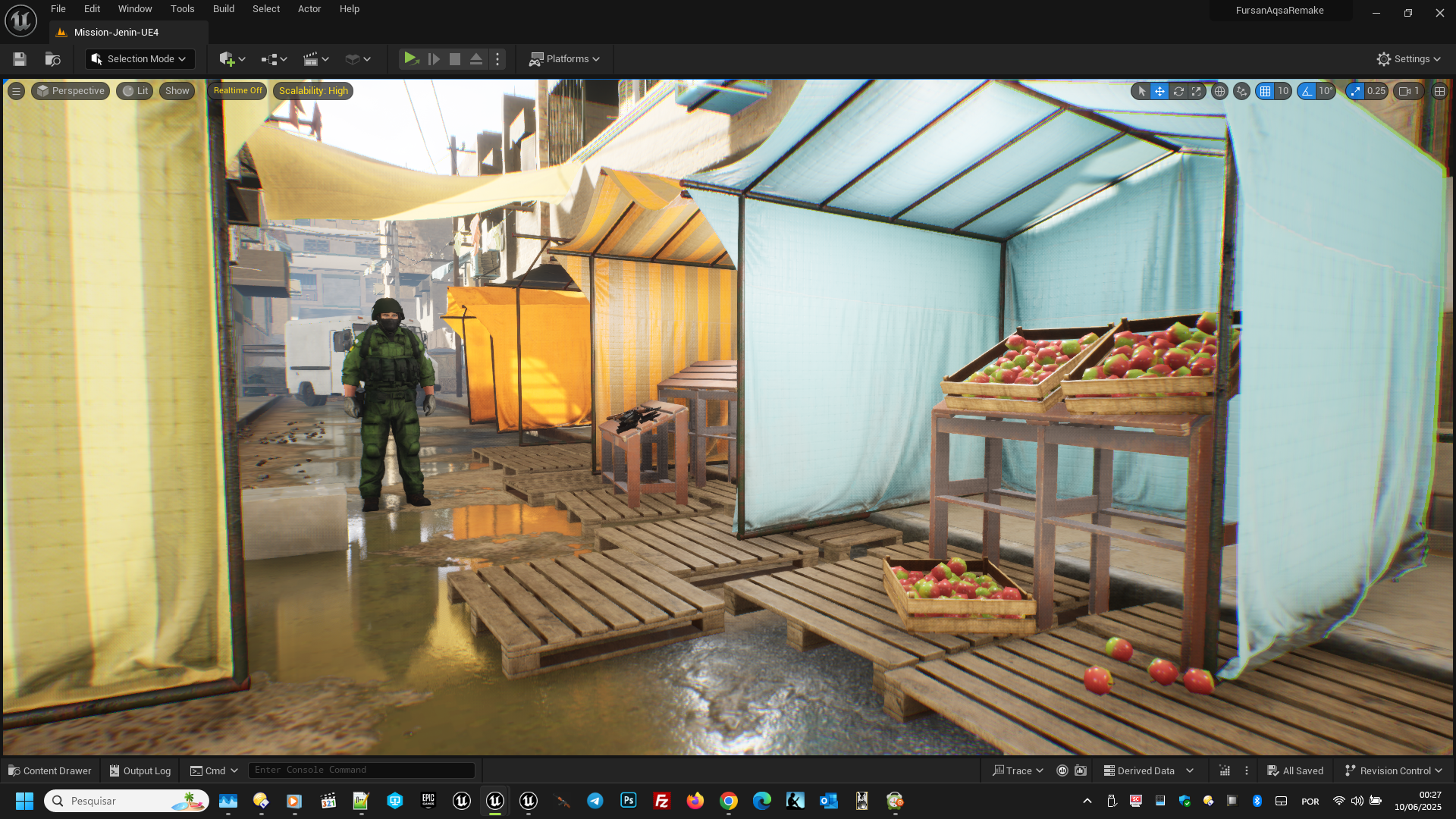Open the Platforms dropdown
Viewport: 1456px width, 819px height.
tap(564, 59)
